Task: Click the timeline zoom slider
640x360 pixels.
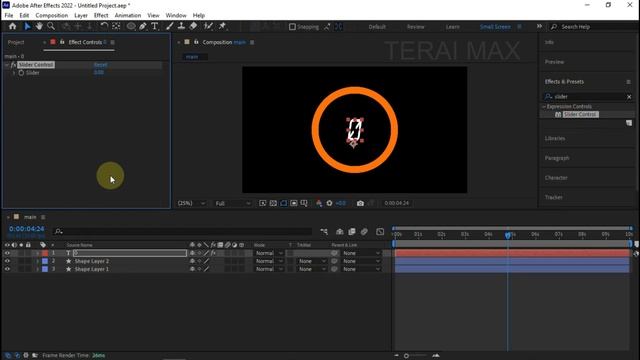Action: pyautogui.click(x=416, y=356)
